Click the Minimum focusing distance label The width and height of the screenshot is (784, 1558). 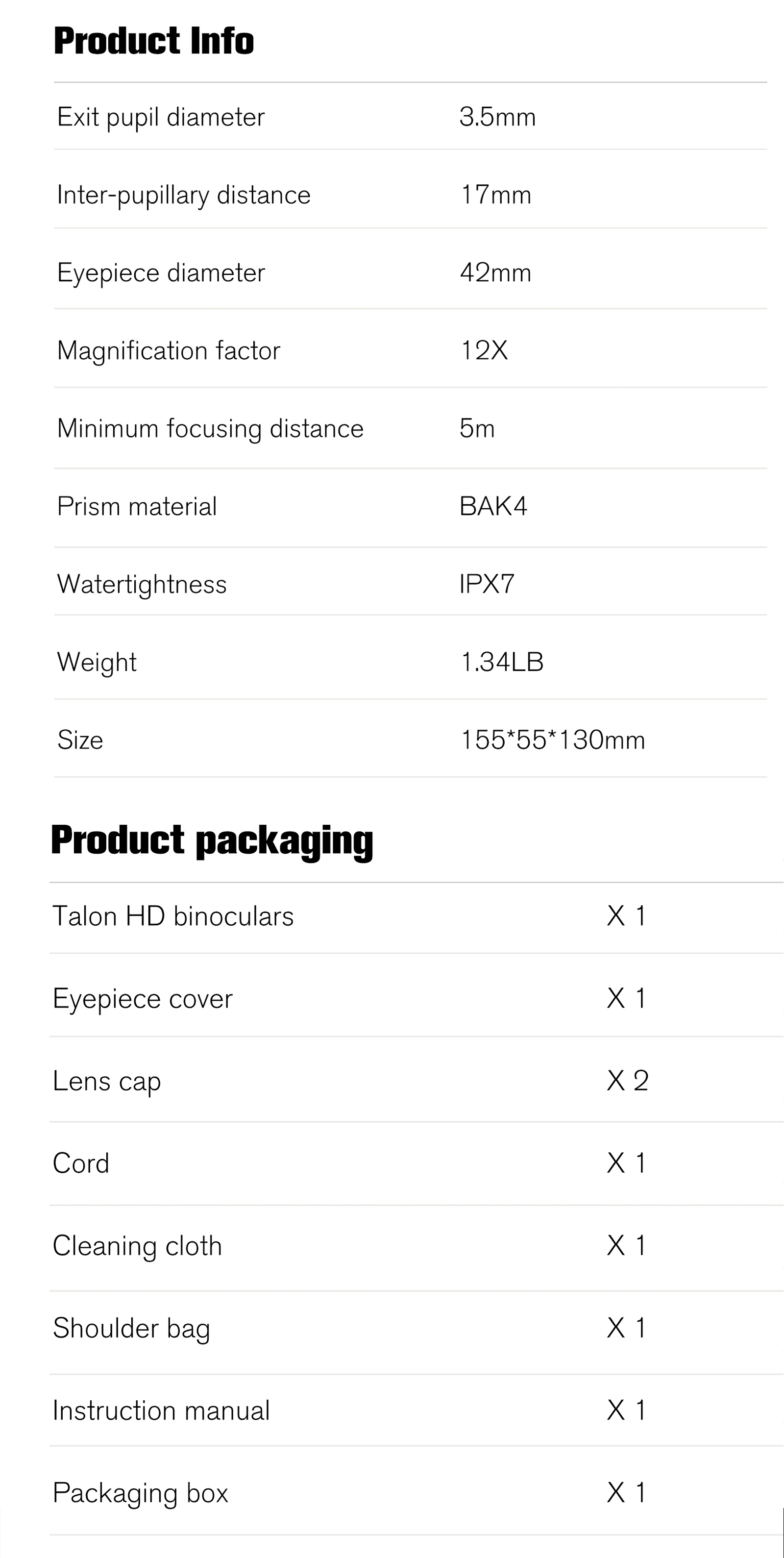pyautogui.click(x=210, y=429)
